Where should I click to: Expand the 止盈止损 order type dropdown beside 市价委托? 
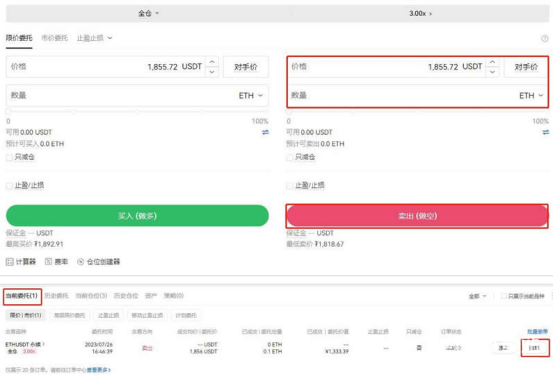click(94, 38)
